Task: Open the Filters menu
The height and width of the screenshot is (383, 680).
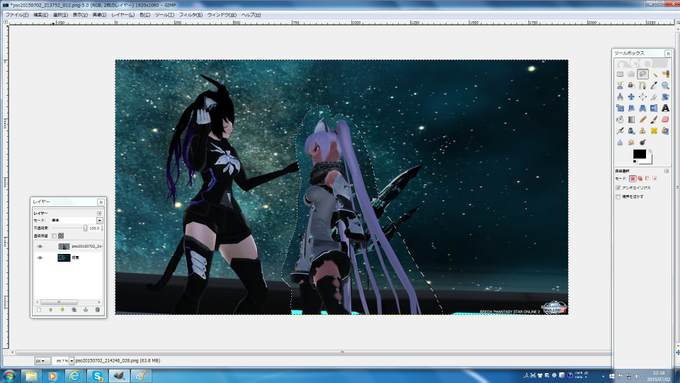Action: point(191,15)
